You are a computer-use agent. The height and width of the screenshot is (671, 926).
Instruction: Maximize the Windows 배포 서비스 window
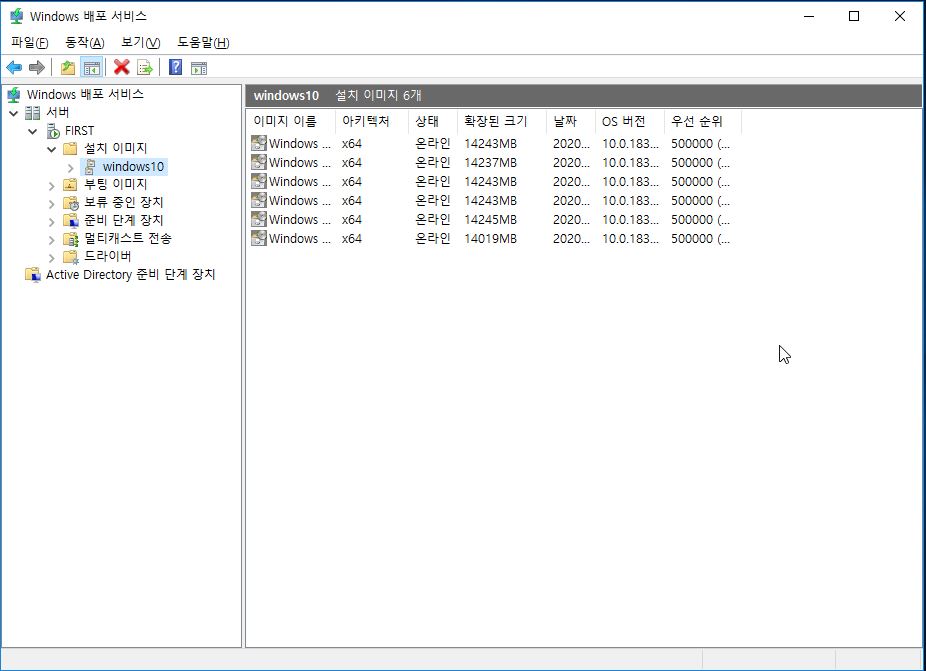pos(854,16)
